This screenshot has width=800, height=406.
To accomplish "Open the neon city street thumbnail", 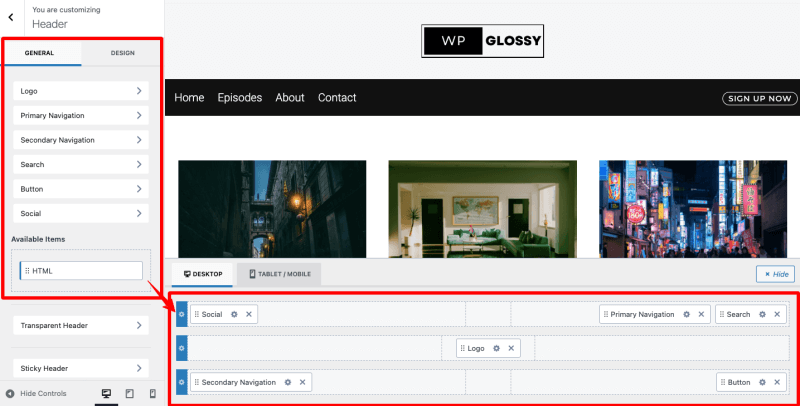I will pyautogui.click(x=693, y=209).
